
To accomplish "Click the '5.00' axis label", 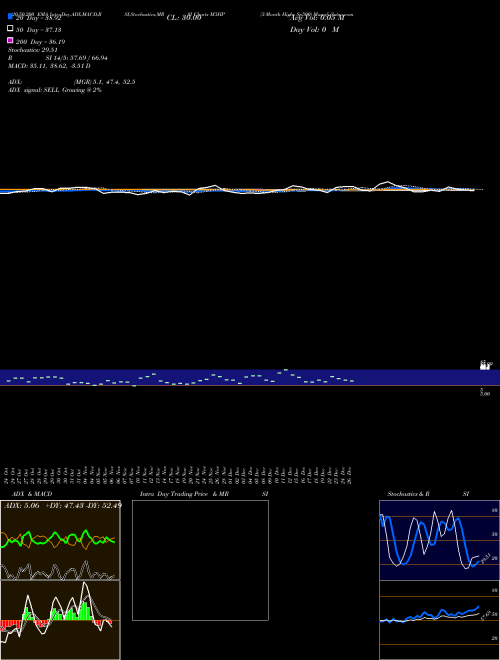I will click(485, 394).
